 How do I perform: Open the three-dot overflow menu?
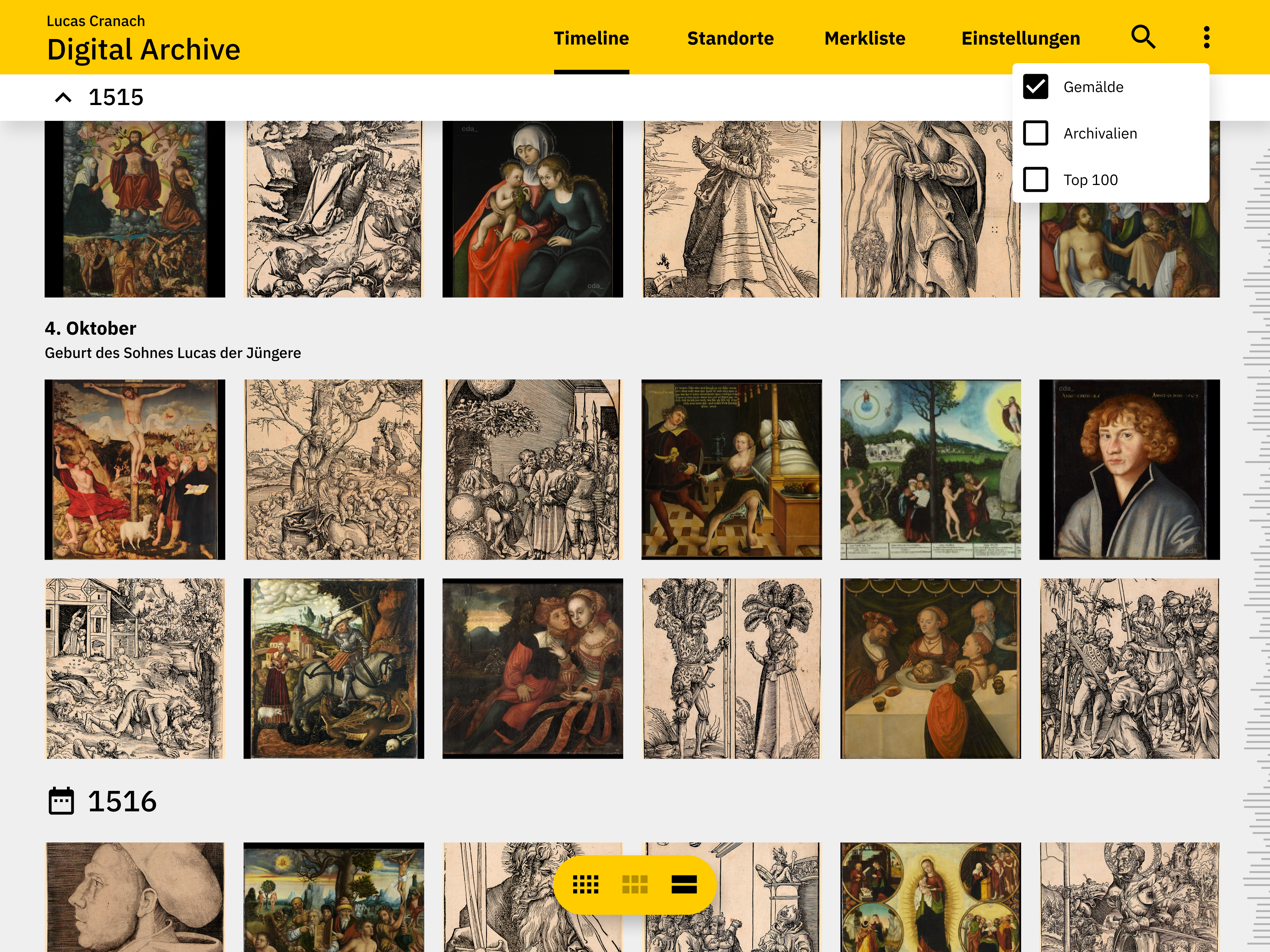point(1206,37)
